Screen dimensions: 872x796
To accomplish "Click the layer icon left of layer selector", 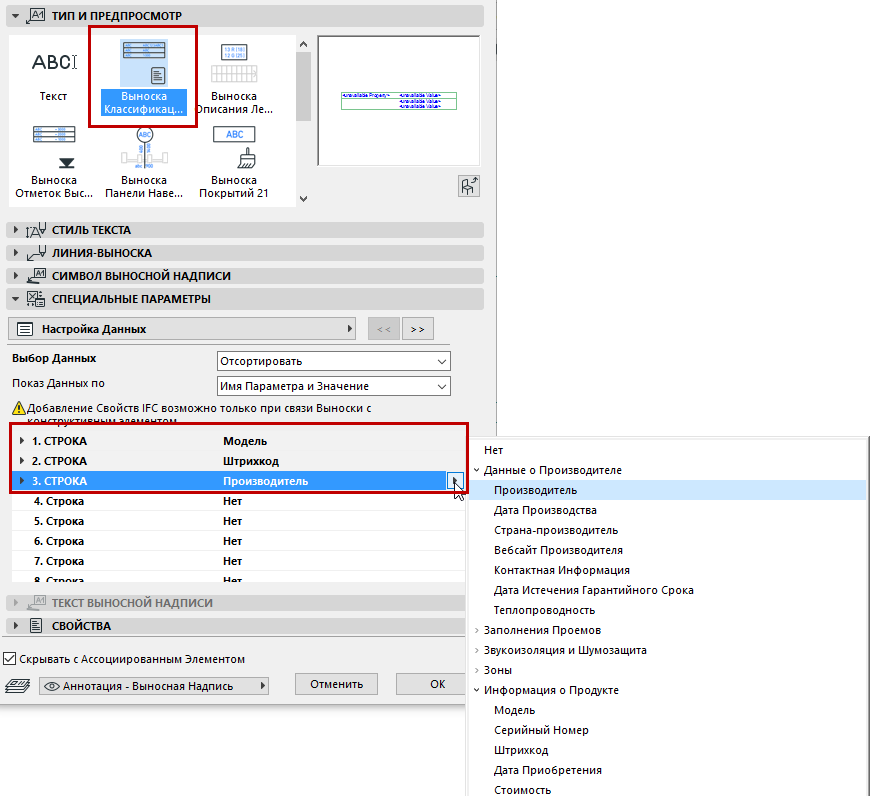I will tap(18, 685).
